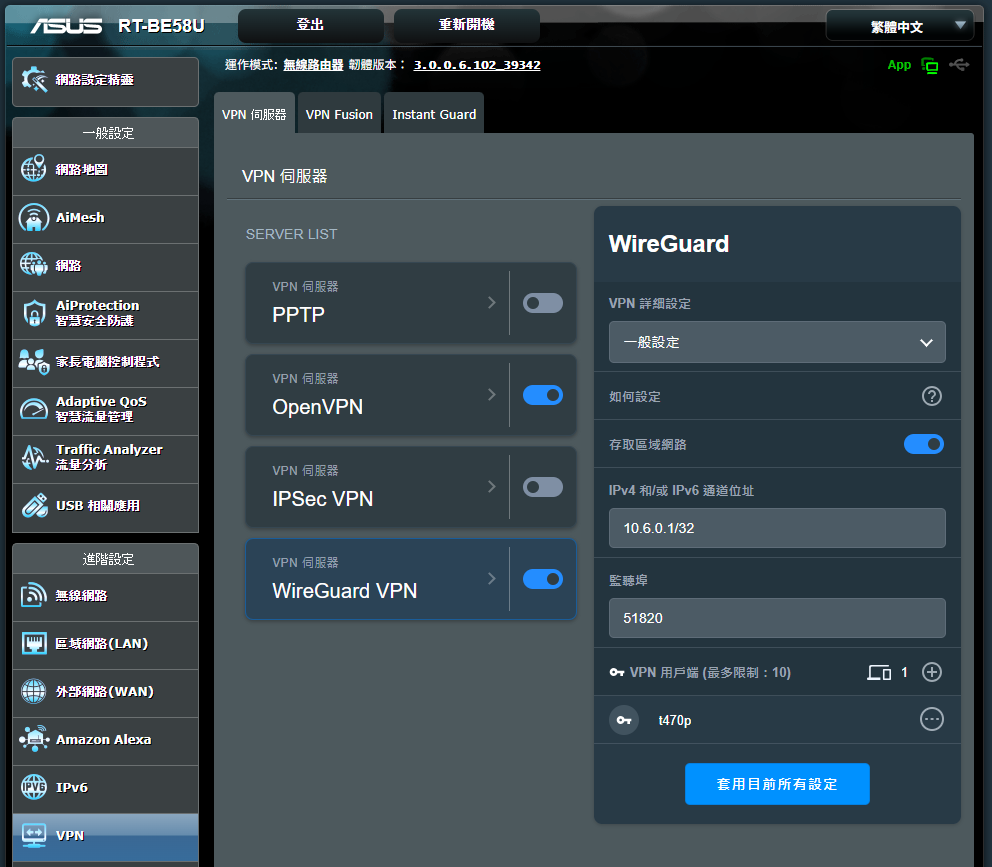Image resolution: width=992 pixels, height=867 pixels.
Task: Turn off the access LAN toggle
Action: pos(923,444)
